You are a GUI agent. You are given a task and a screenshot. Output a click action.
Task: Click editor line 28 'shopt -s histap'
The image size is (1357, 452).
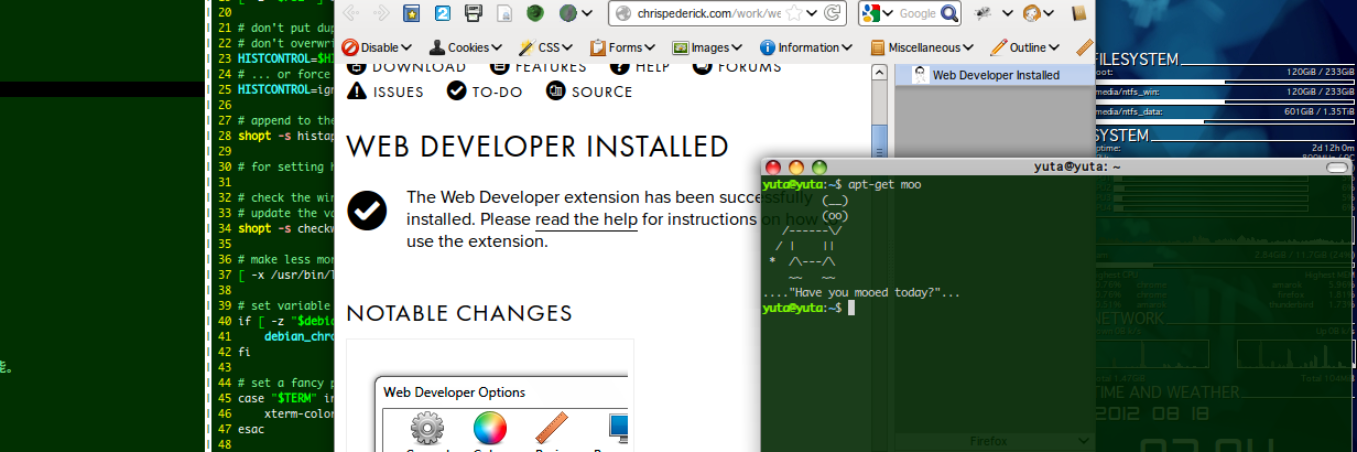(x=284, y=136)
